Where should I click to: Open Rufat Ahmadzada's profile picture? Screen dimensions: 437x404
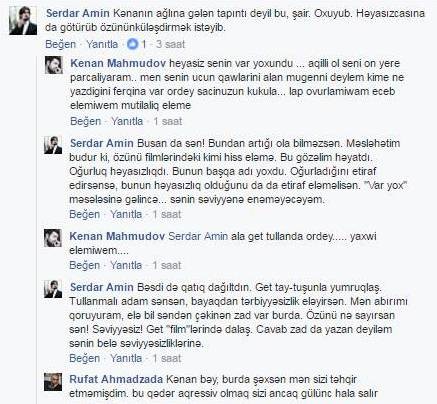[53, 382]
